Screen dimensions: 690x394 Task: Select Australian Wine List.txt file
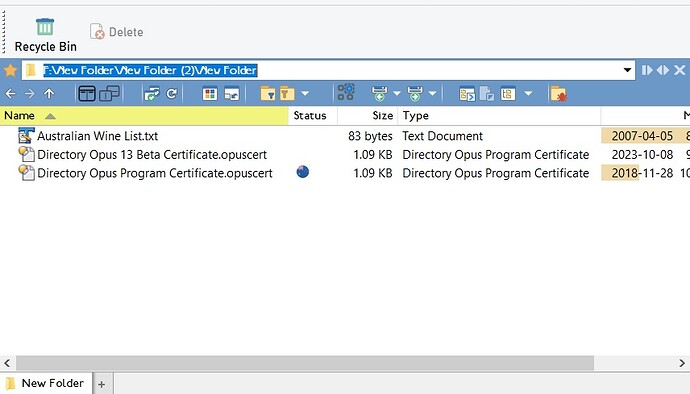(97, 136)
